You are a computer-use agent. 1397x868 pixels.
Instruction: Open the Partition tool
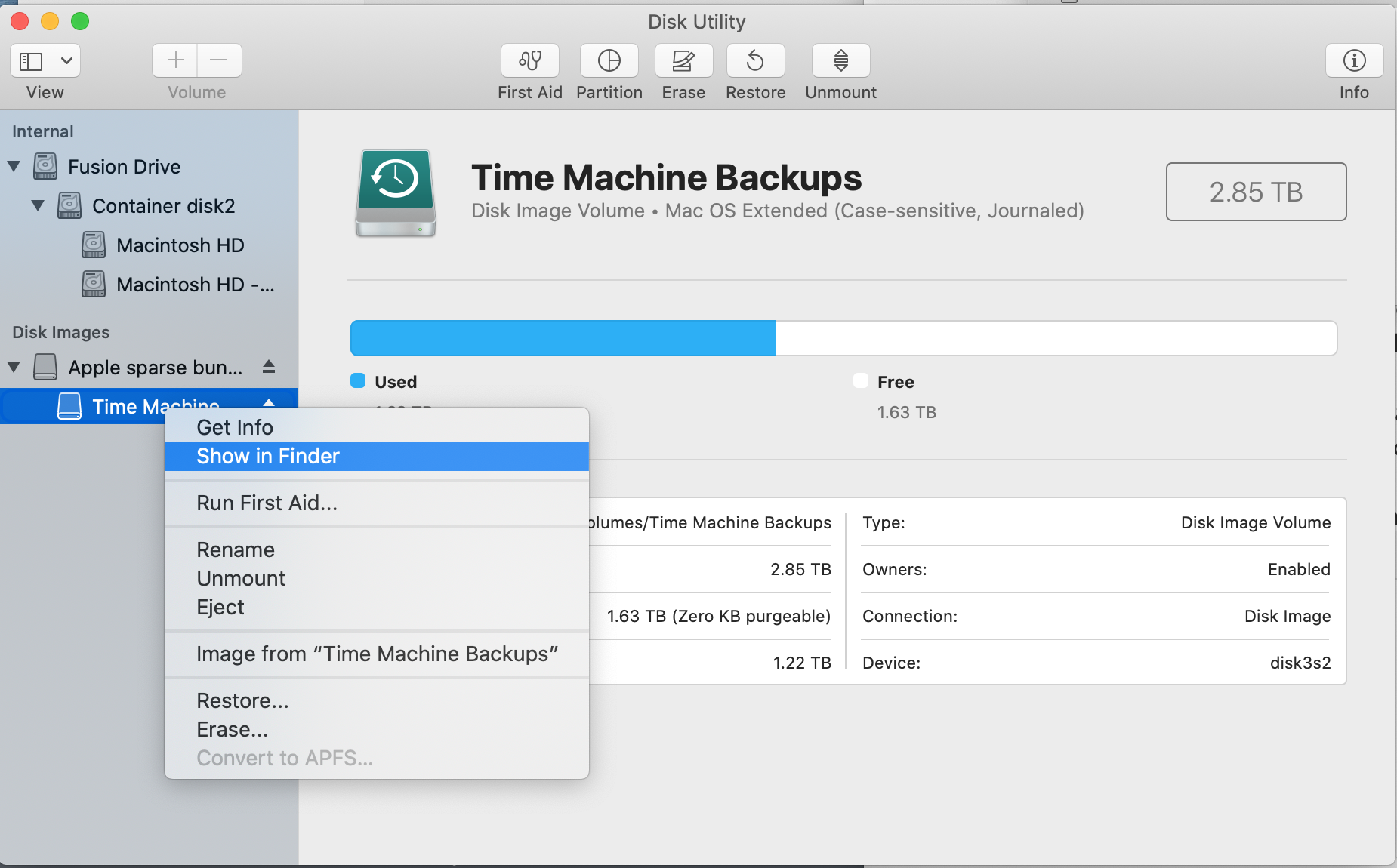[609, 60]
